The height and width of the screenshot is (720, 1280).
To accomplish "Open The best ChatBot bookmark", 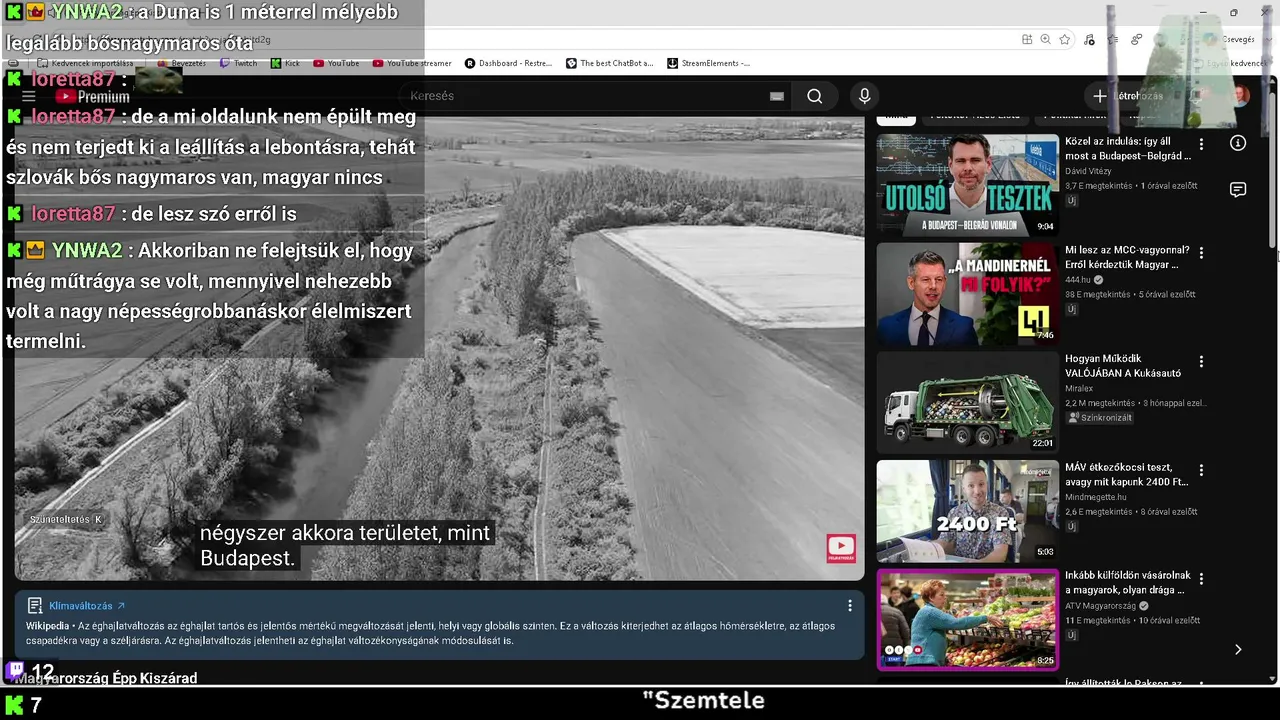I will (610, 63).
